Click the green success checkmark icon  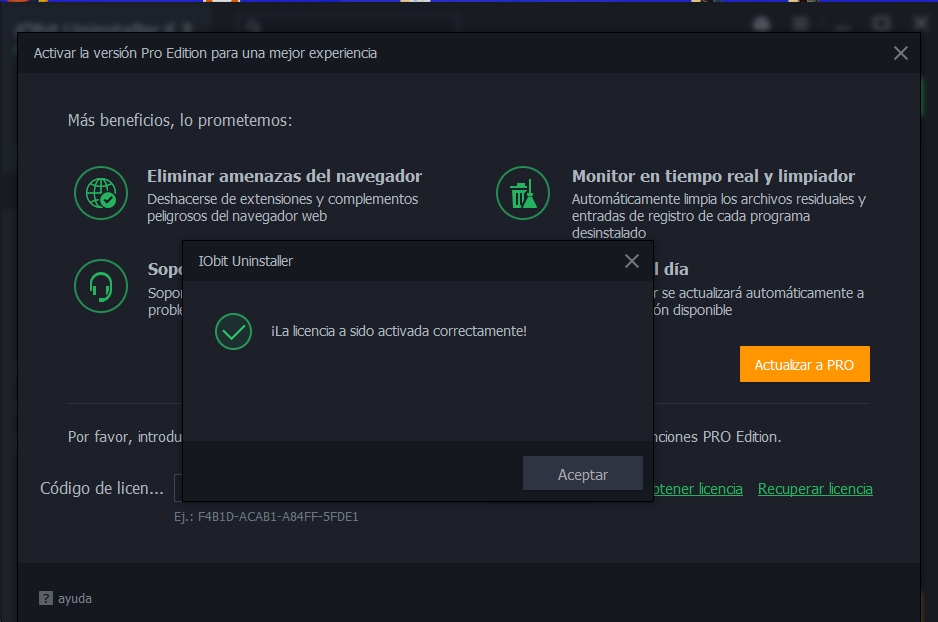(233, 331)
